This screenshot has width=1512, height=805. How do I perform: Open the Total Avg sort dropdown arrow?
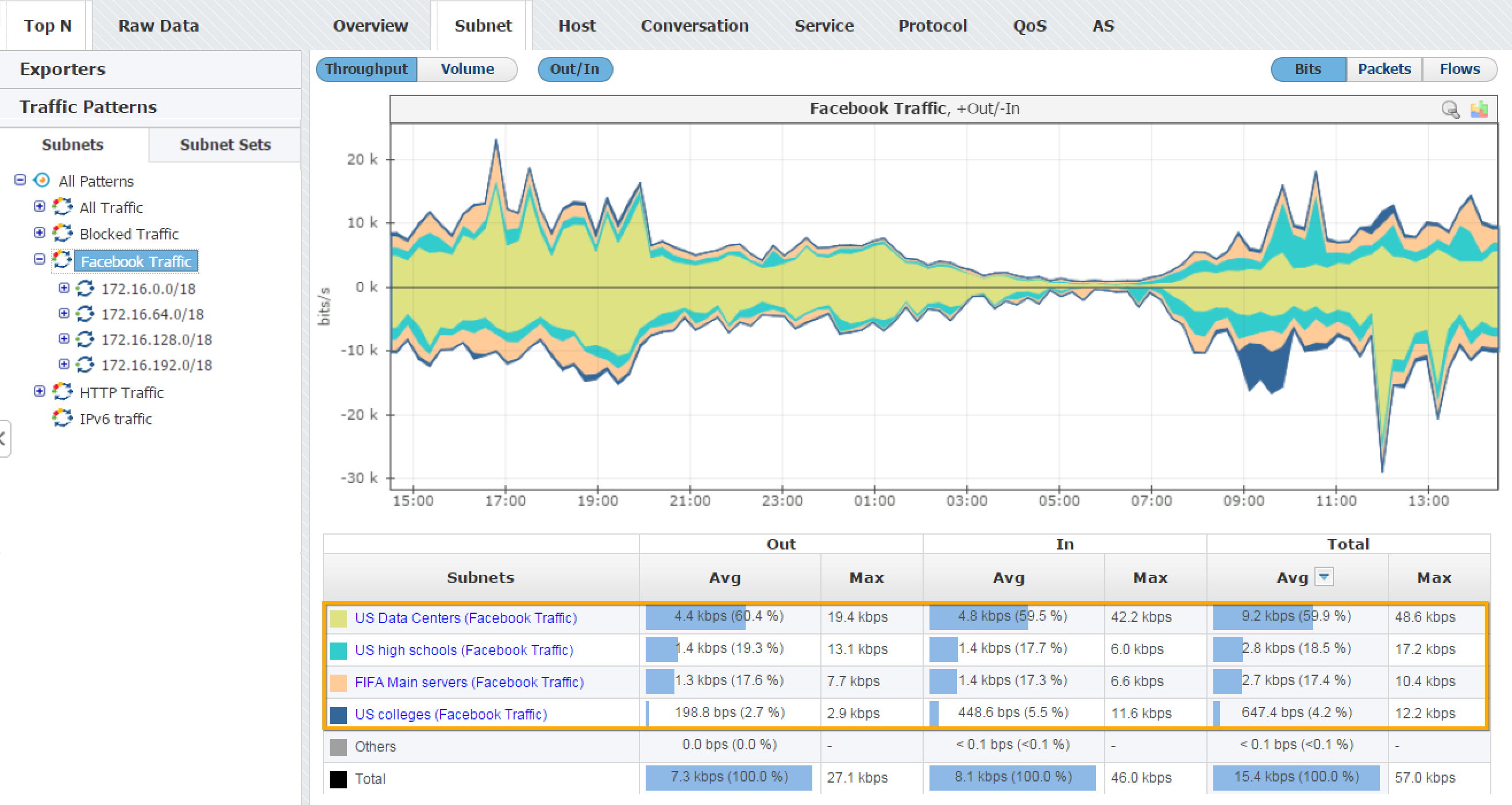pyautogui.click(x=1324, y=576)
